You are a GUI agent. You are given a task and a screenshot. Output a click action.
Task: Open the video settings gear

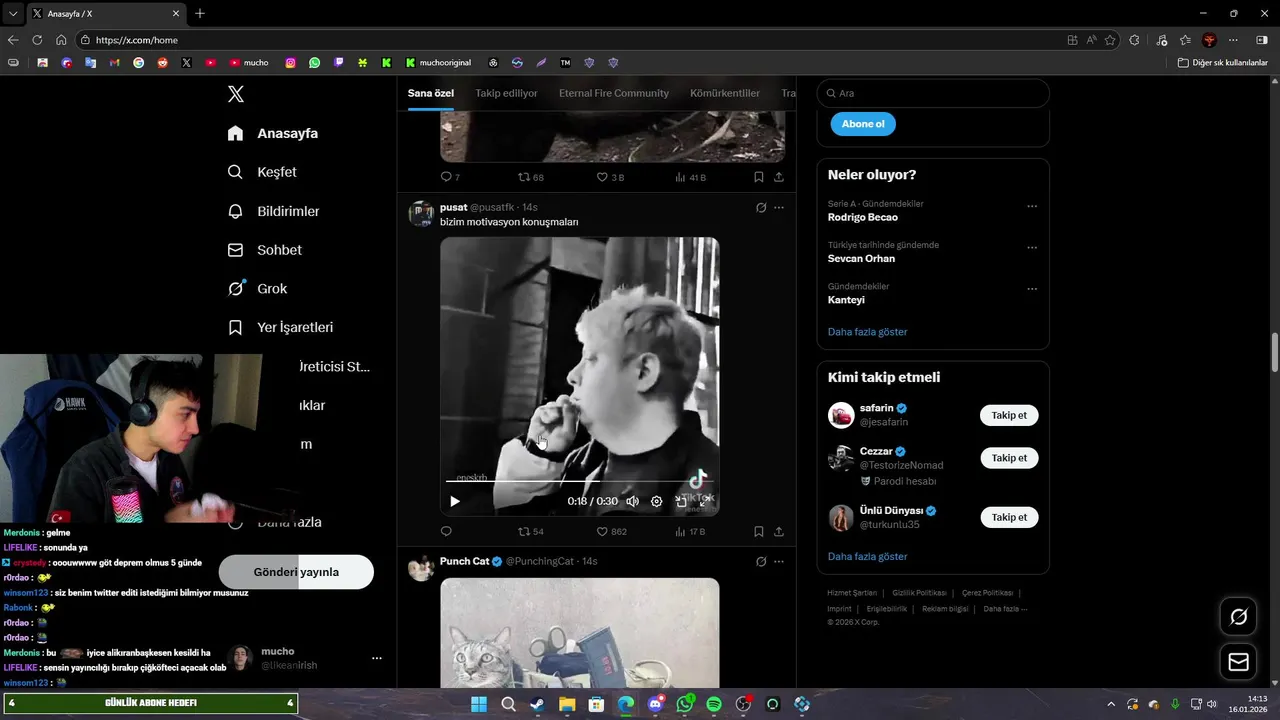point(656,501)
